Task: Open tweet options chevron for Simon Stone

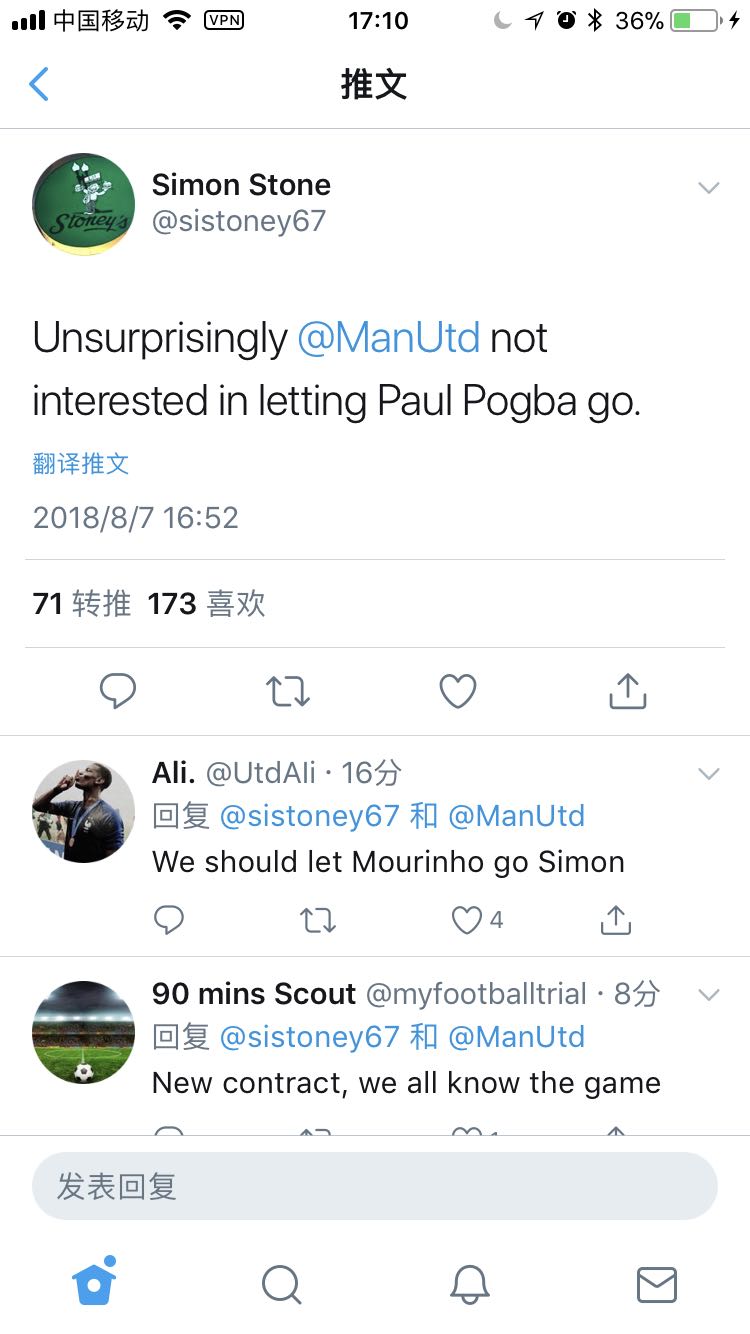Action: (x=709, y=187)
